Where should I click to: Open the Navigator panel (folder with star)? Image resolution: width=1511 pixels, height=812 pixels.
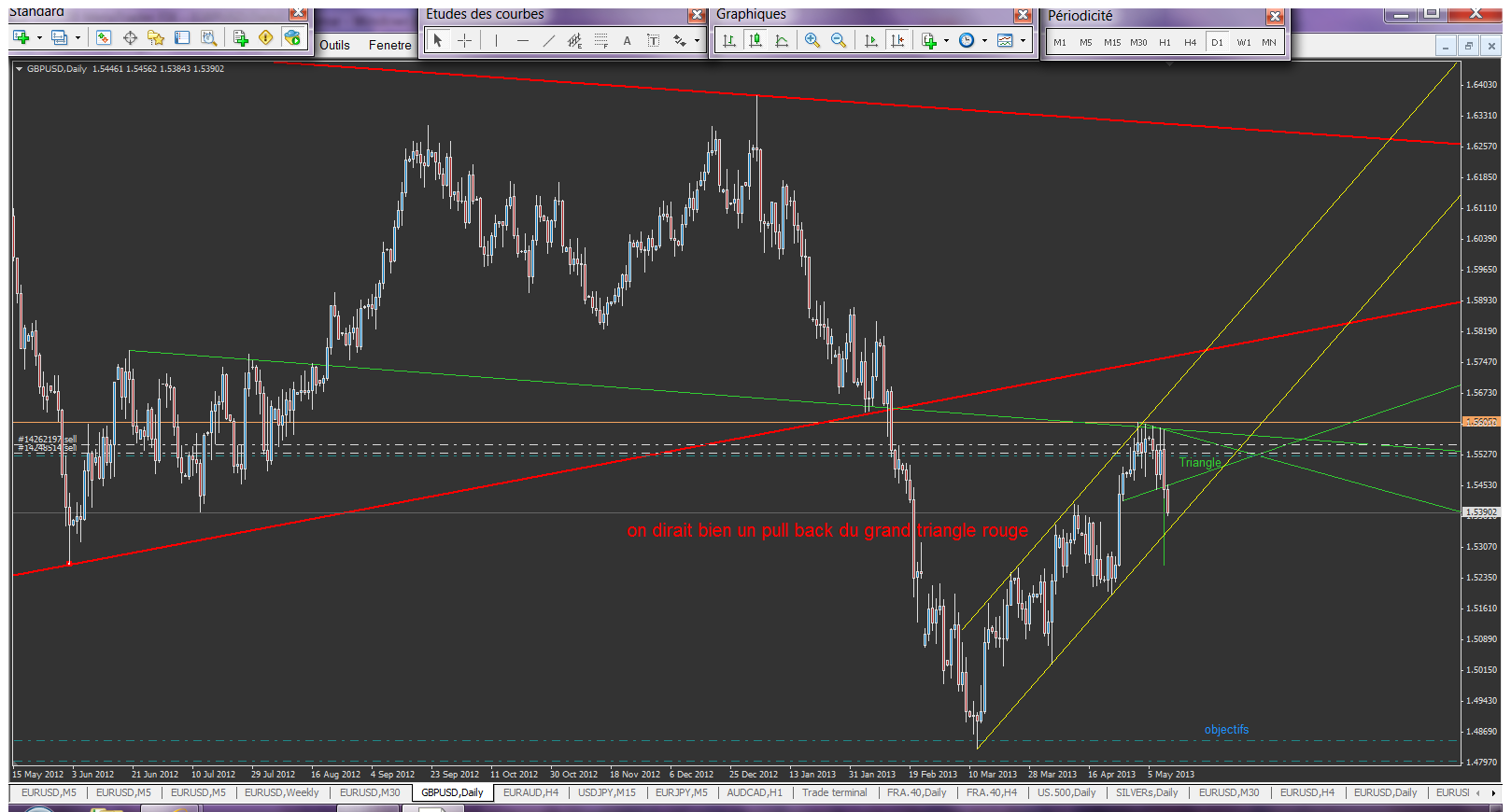(156, 37)
